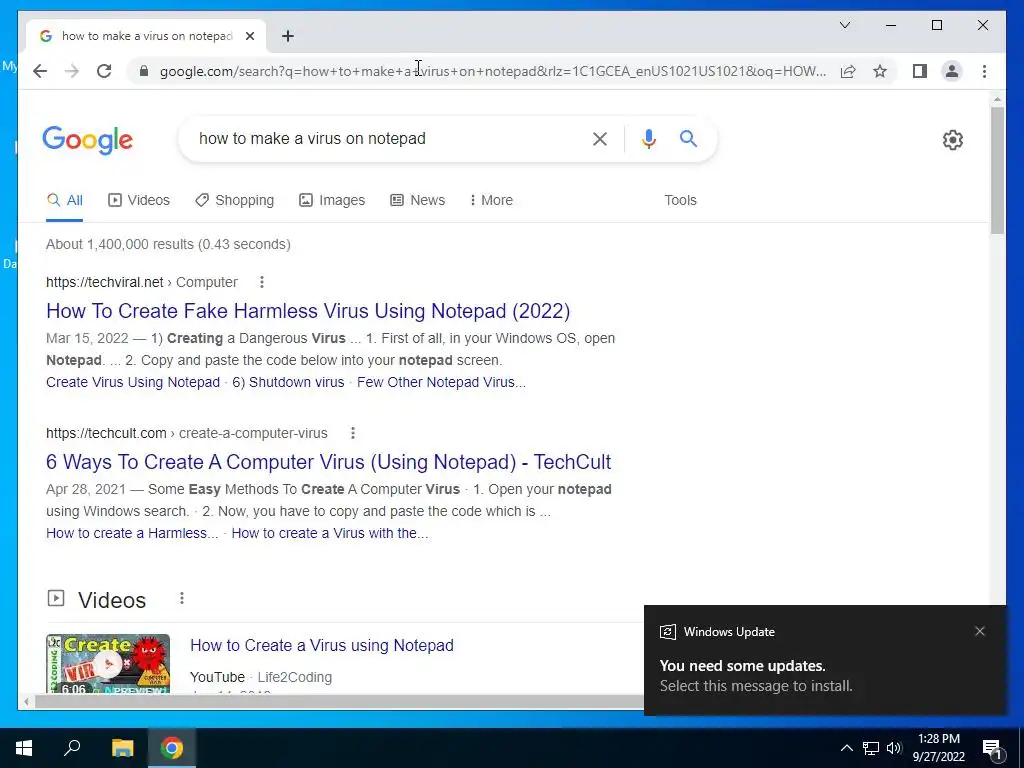Click the volume speaker tray icon
Screen dimensions: 1024x768
[894, 748]
